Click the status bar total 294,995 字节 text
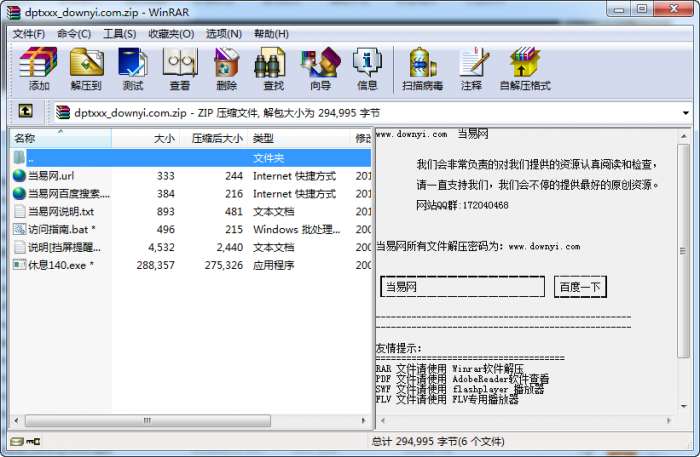 pos(438,441)
